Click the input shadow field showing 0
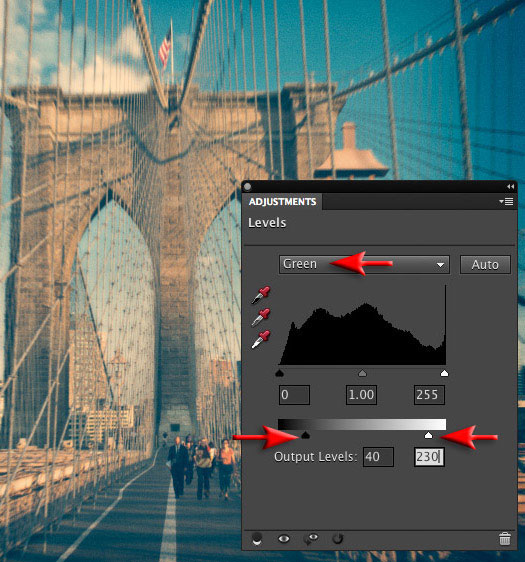Image resolution: width=525 pixels, height=562 pixels. (x=294, y=395)
